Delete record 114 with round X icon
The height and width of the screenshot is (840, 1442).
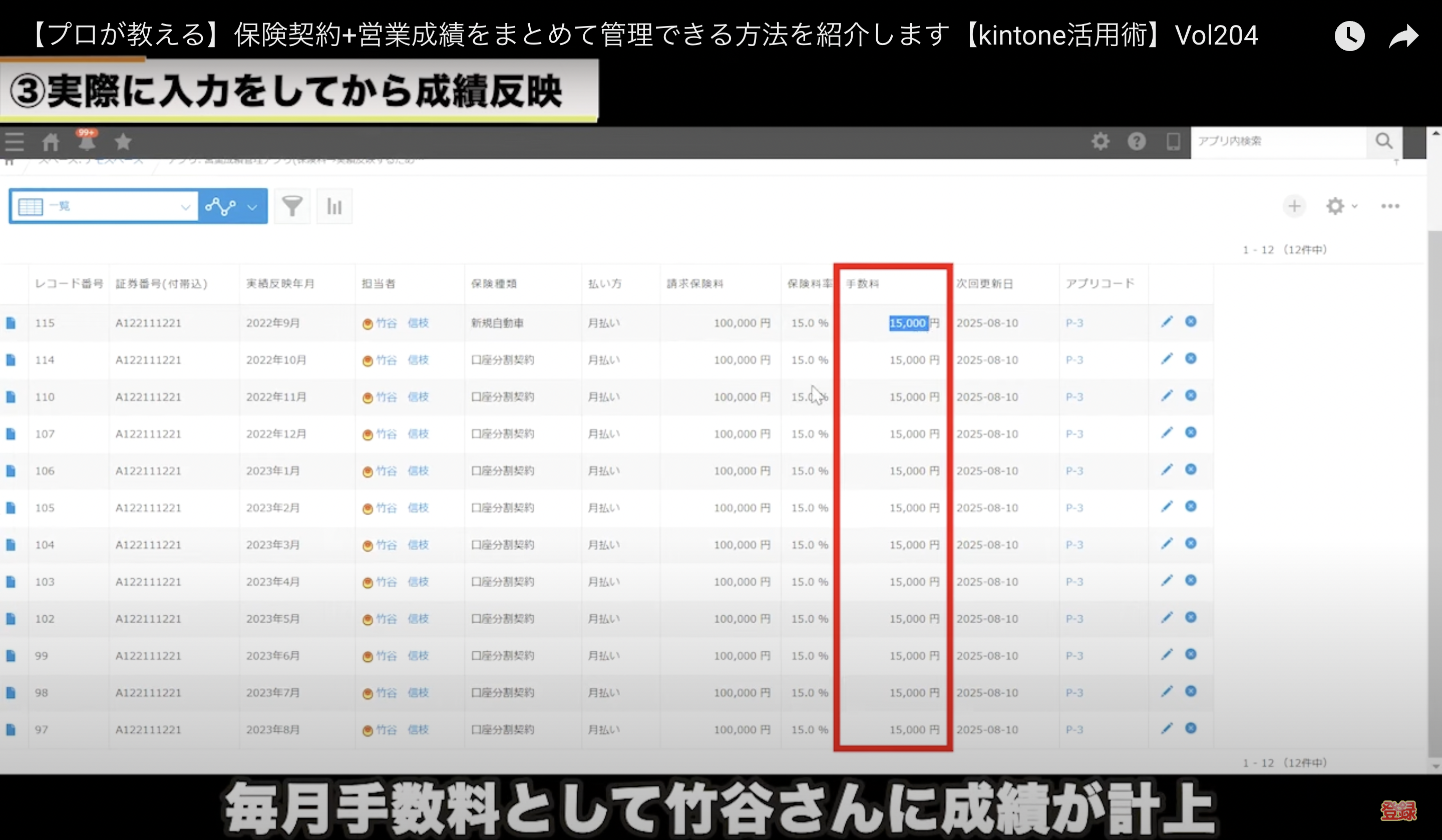tap(1191, 359)
